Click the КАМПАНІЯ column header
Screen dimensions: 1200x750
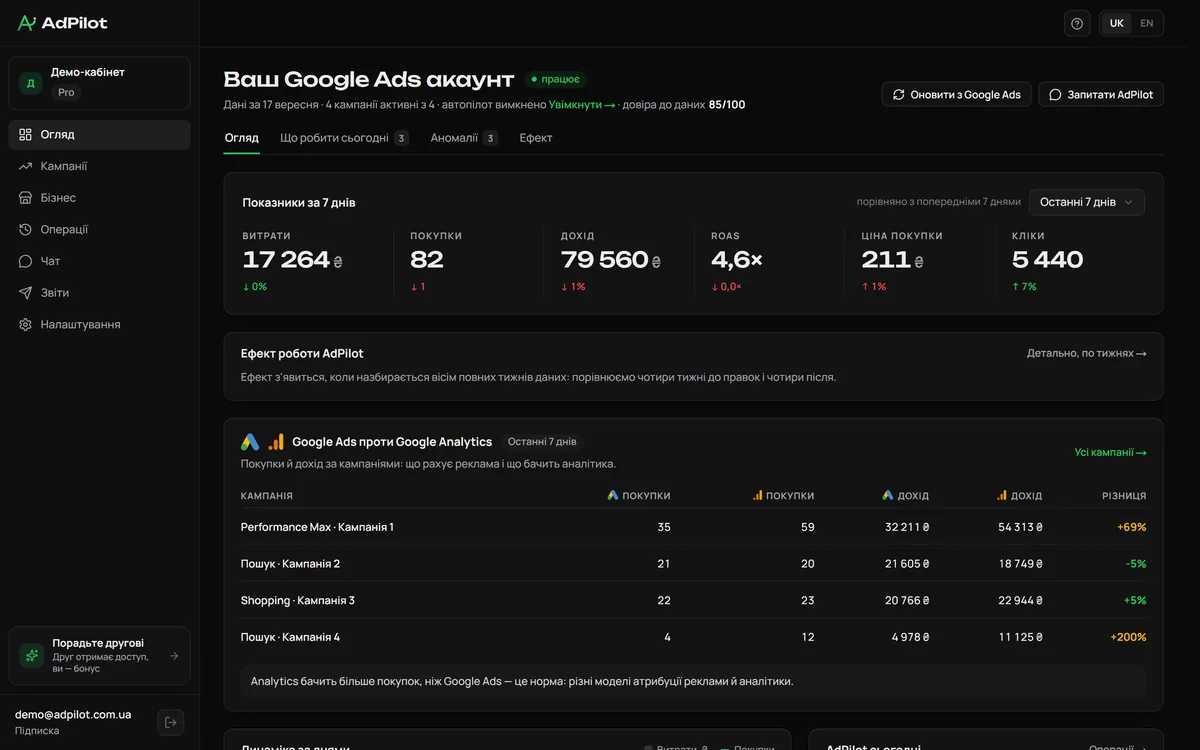(267, 496)
